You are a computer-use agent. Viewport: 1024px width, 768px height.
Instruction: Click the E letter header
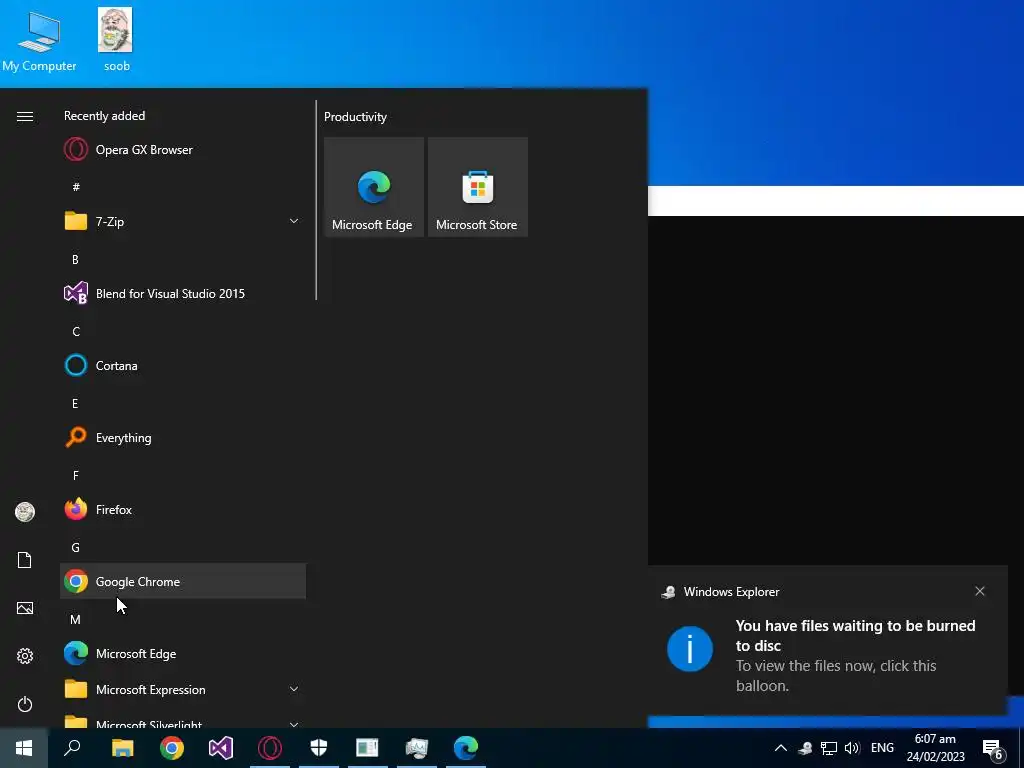75,404
